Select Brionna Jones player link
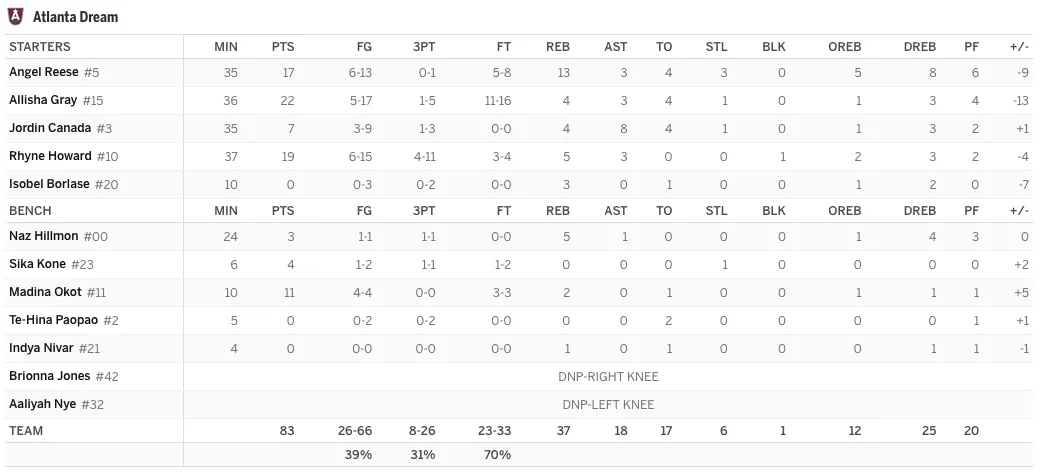1043x474 pixels. (x=50, y=376)
